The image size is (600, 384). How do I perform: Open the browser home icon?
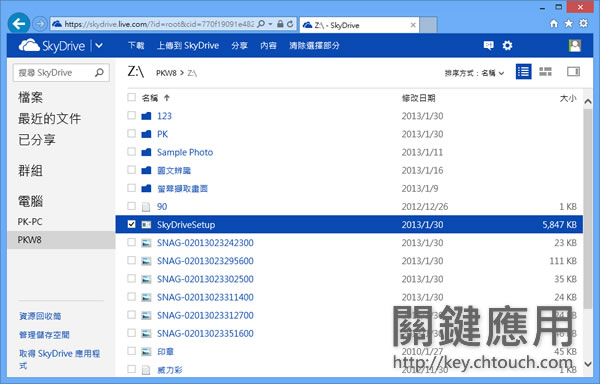point(554,24)
